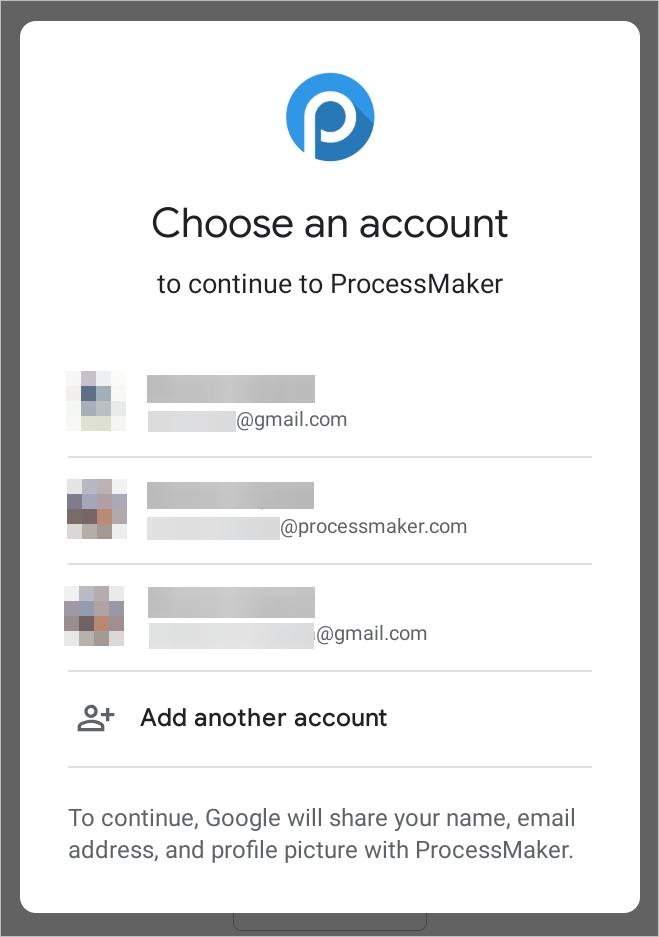
Task: Click the third account's profile picture
Action: [x=94, y=615]
